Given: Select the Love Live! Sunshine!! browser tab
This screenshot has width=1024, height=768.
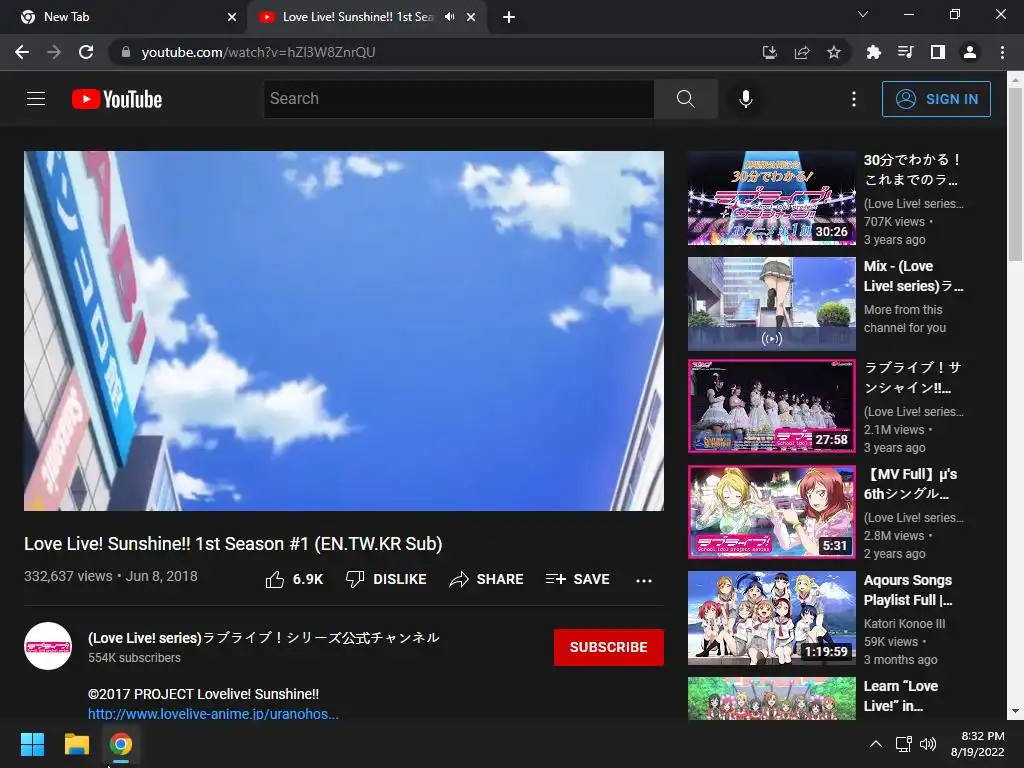Looking at the screenshot, I should (356, 17).
